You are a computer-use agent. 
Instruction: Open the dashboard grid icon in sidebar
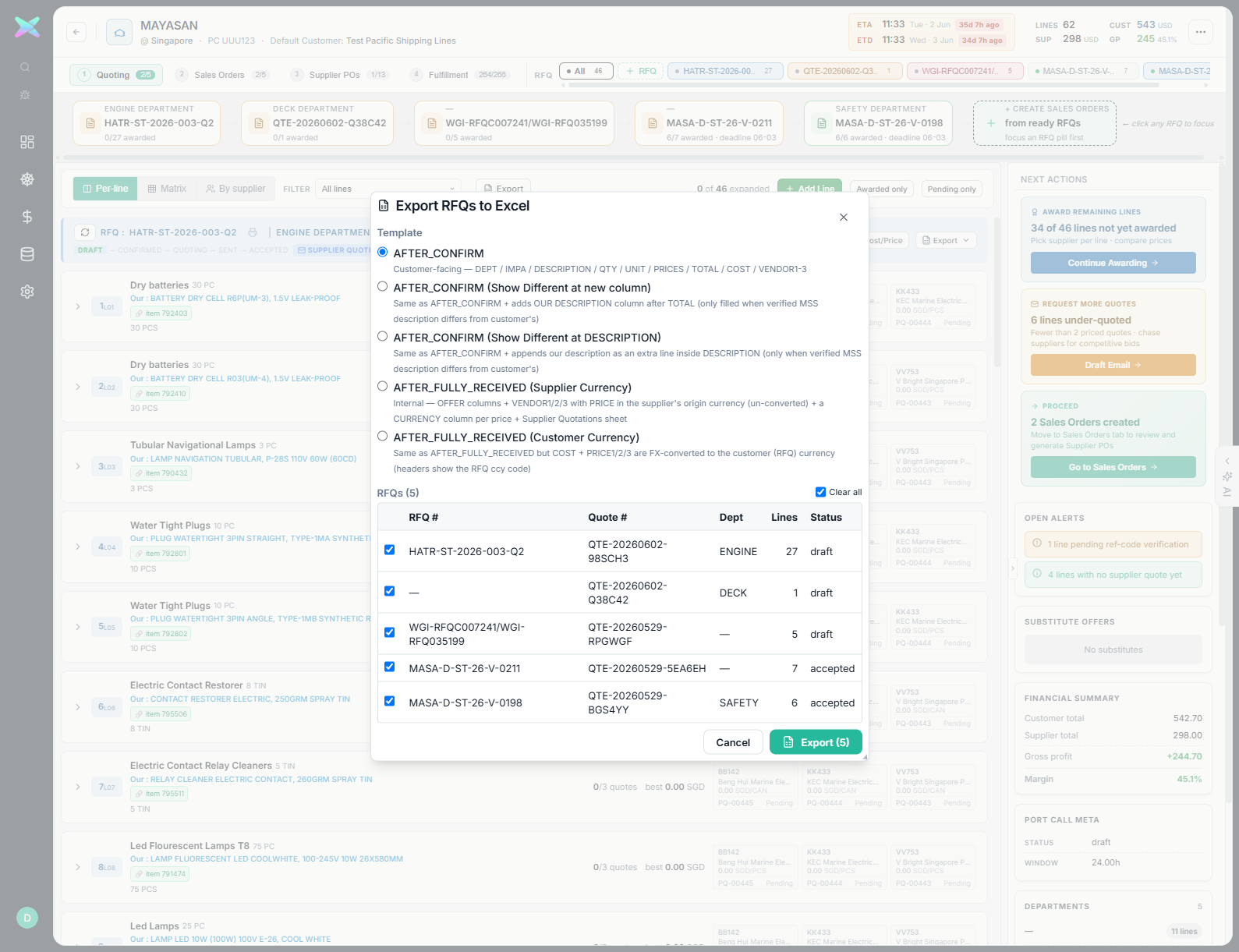pos(27,142)
